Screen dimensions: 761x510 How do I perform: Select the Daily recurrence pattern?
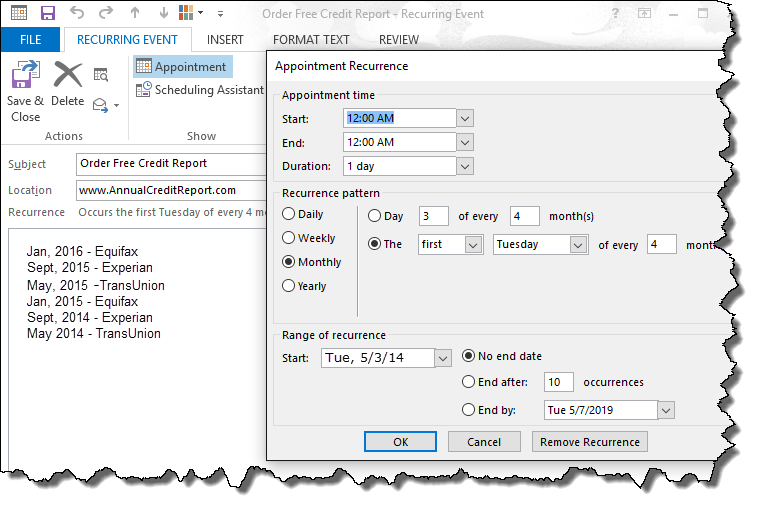point(289,214)
